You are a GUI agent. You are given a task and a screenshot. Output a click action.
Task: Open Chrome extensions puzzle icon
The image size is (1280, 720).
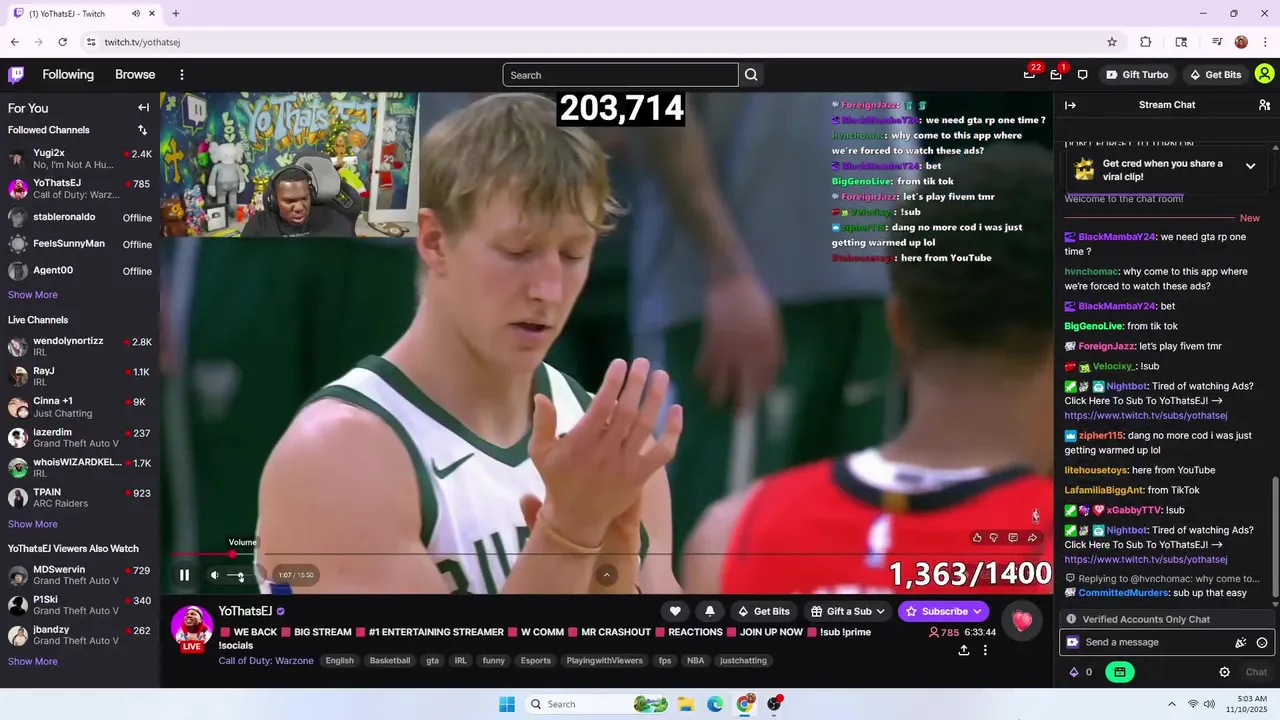pos(1146,42)
